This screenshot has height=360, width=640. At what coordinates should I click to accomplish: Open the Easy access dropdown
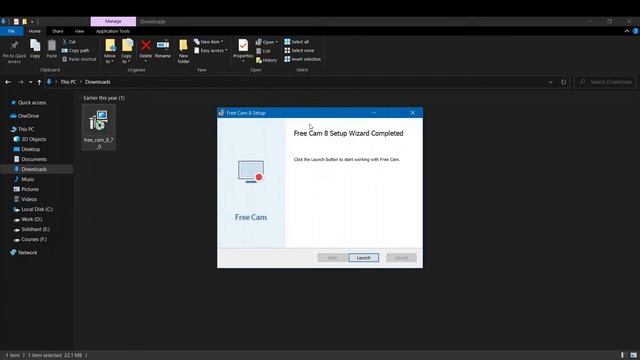pos(211,51)
